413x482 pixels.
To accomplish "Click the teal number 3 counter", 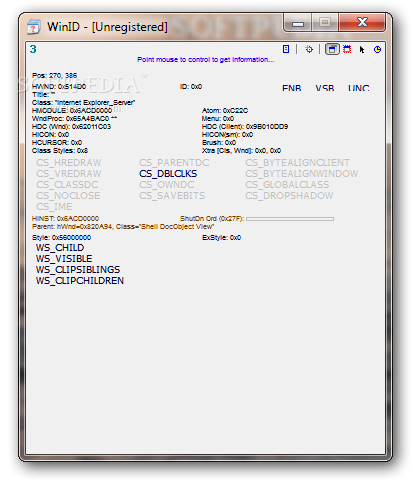I will click(x=33, y=49).
